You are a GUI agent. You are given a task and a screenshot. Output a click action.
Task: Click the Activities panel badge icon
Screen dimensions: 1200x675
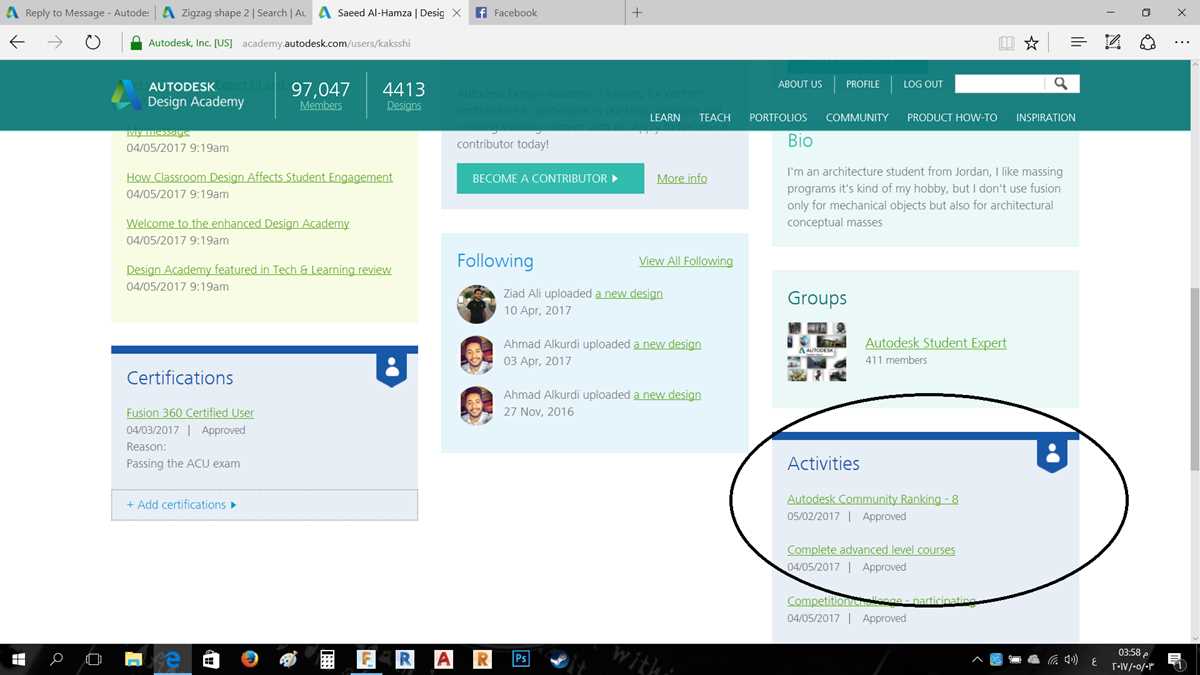tap(1052, 455)
